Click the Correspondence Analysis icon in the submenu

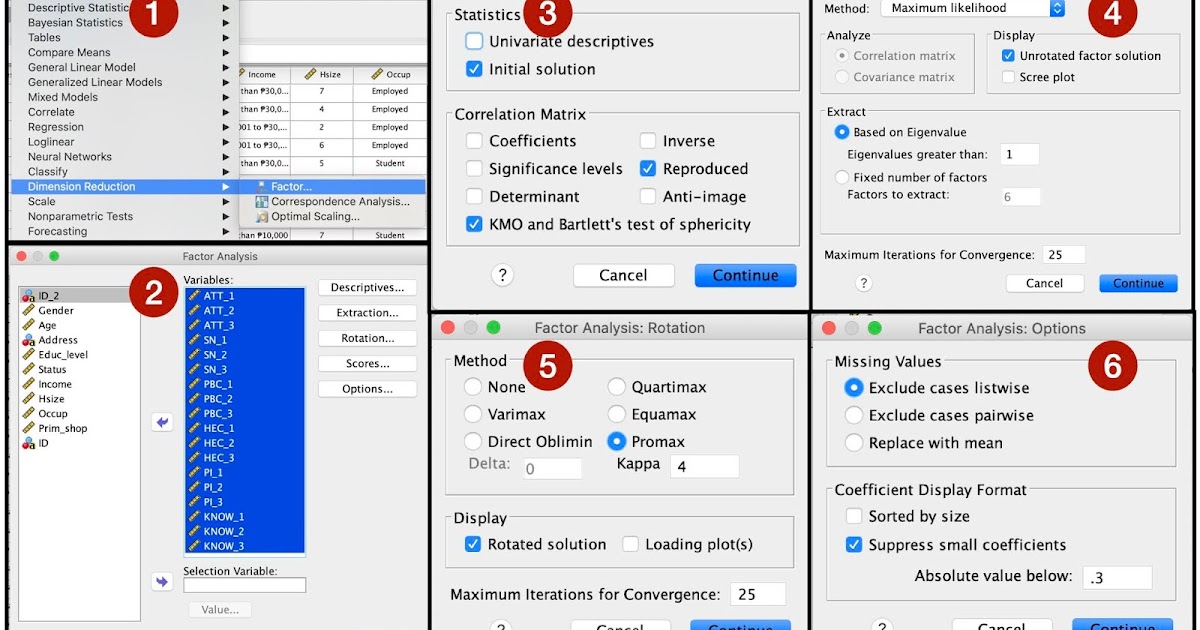pos(262,202)
